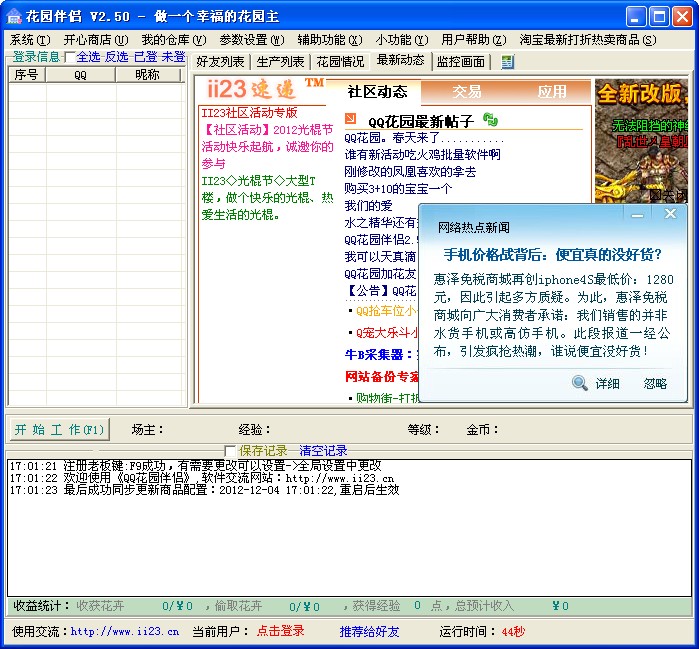The height and width of the screenshot is (649, 699).
Task: Expand the 我的仓库 menu
Action: click(x=172, y=40)
